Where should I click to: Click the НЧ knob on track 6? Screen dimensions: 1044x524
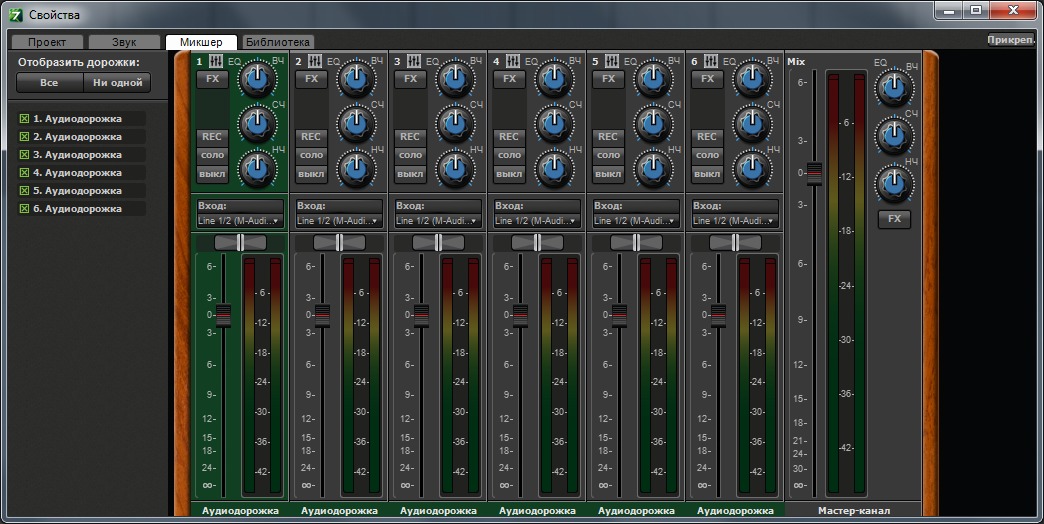(752, 168)
